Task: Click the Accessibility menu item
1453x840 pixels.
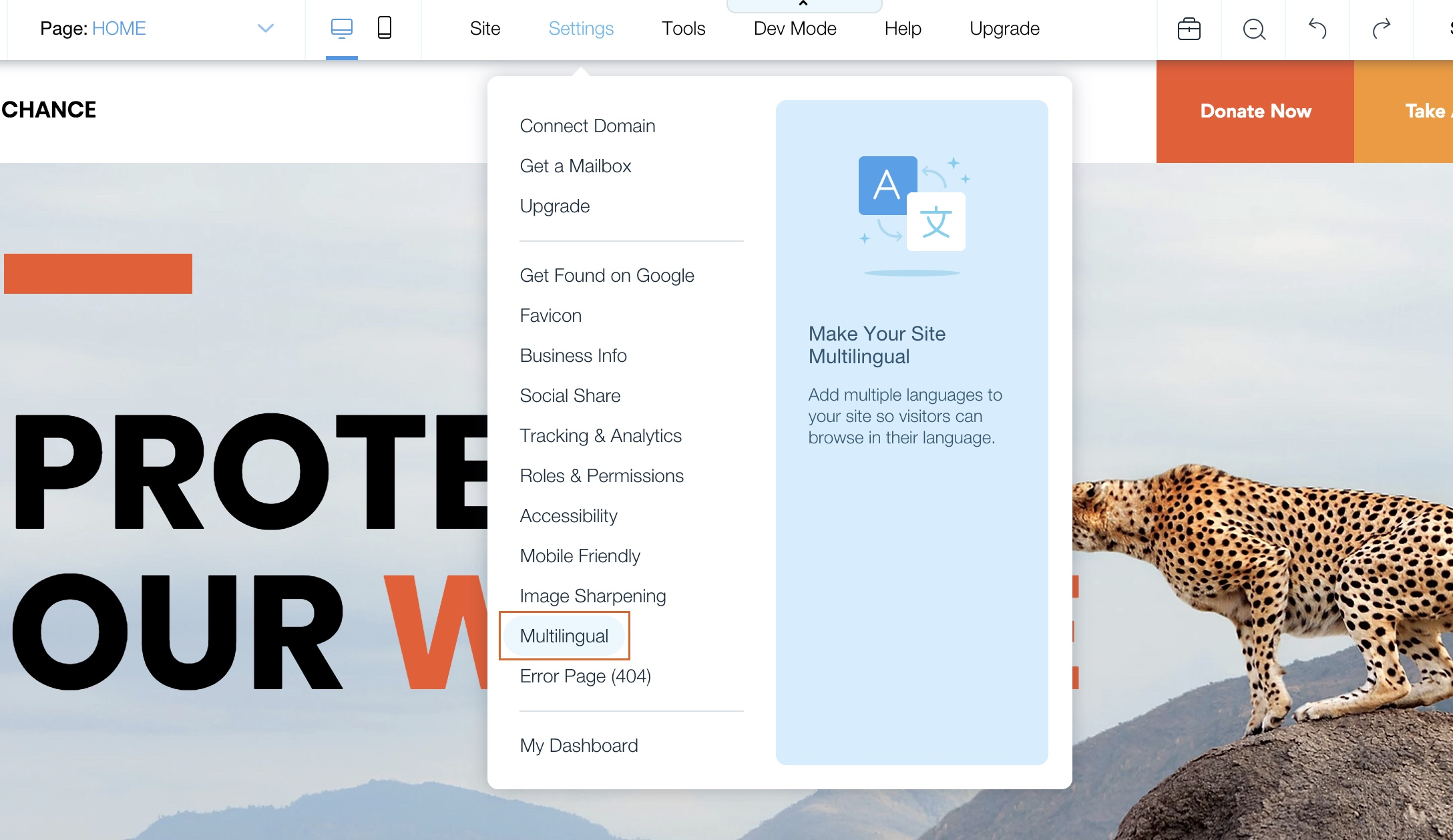Action: click(x=568, y=515)
